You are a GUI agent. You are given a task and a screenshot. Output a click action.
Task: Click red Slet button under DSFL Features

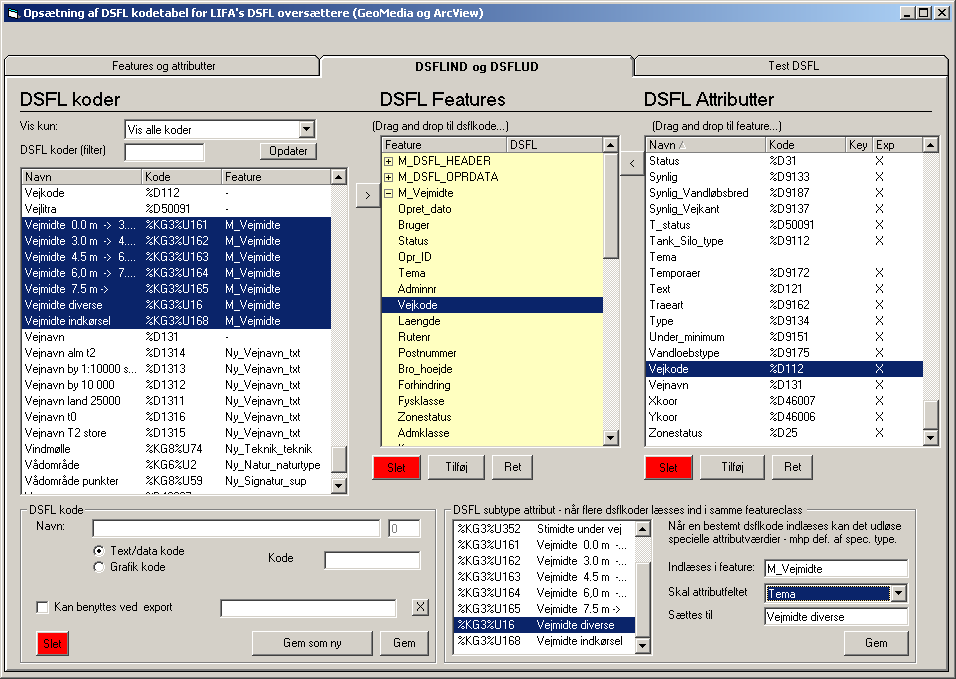[396, 467]
